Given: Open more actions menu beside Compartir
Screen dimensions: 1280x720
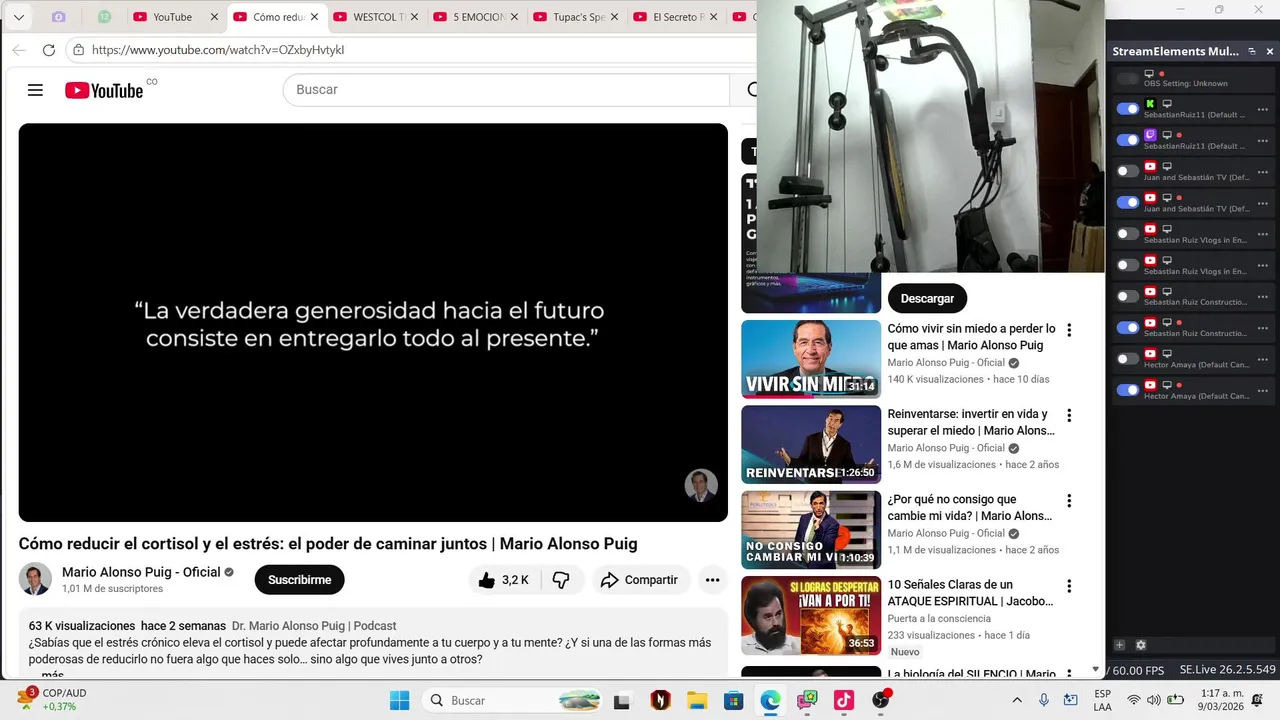Looking at the screenshot, I should (712, 580).
